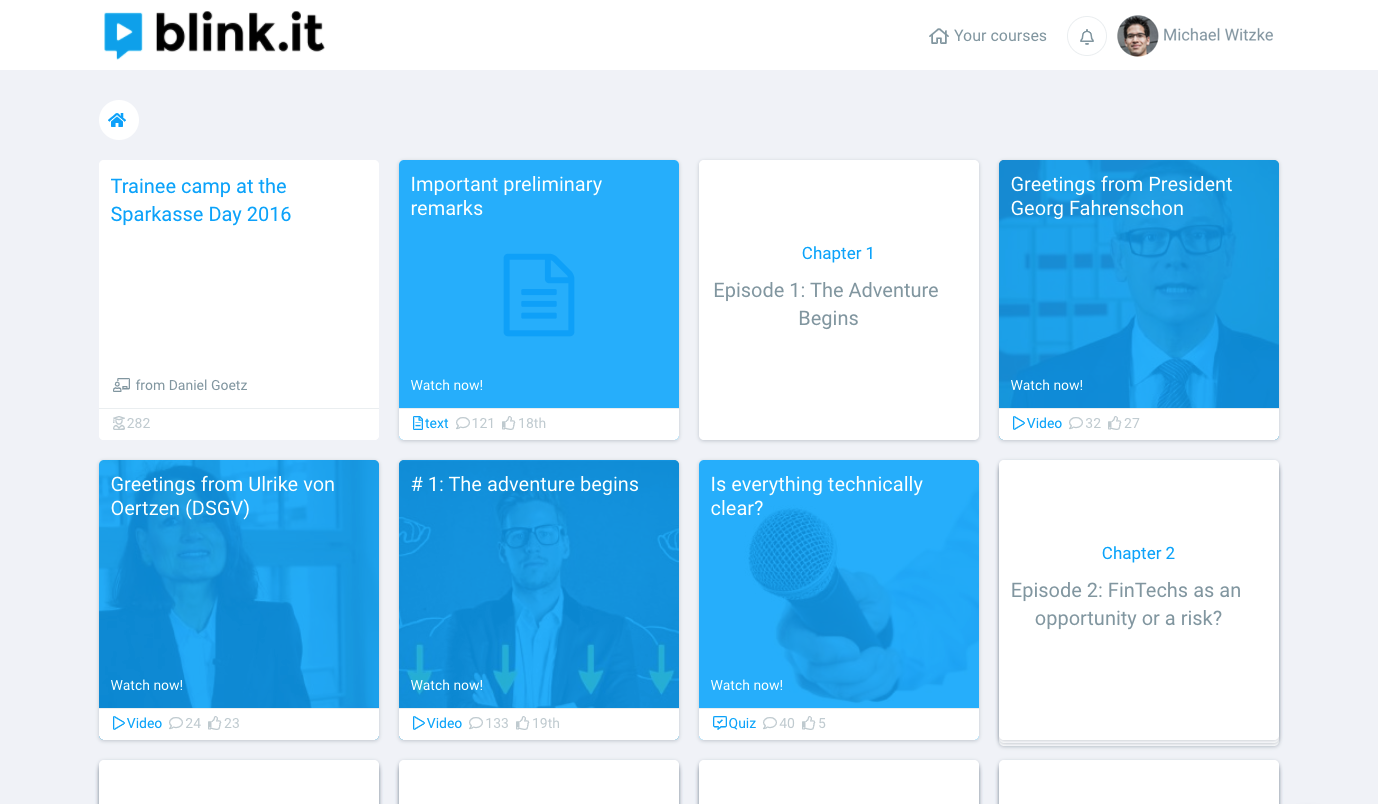Image resolution: width=1378 pixels, height=804 pixels.
Task: Open the notifications bell
Action: pyautogui.click(x=1087, y=36)
